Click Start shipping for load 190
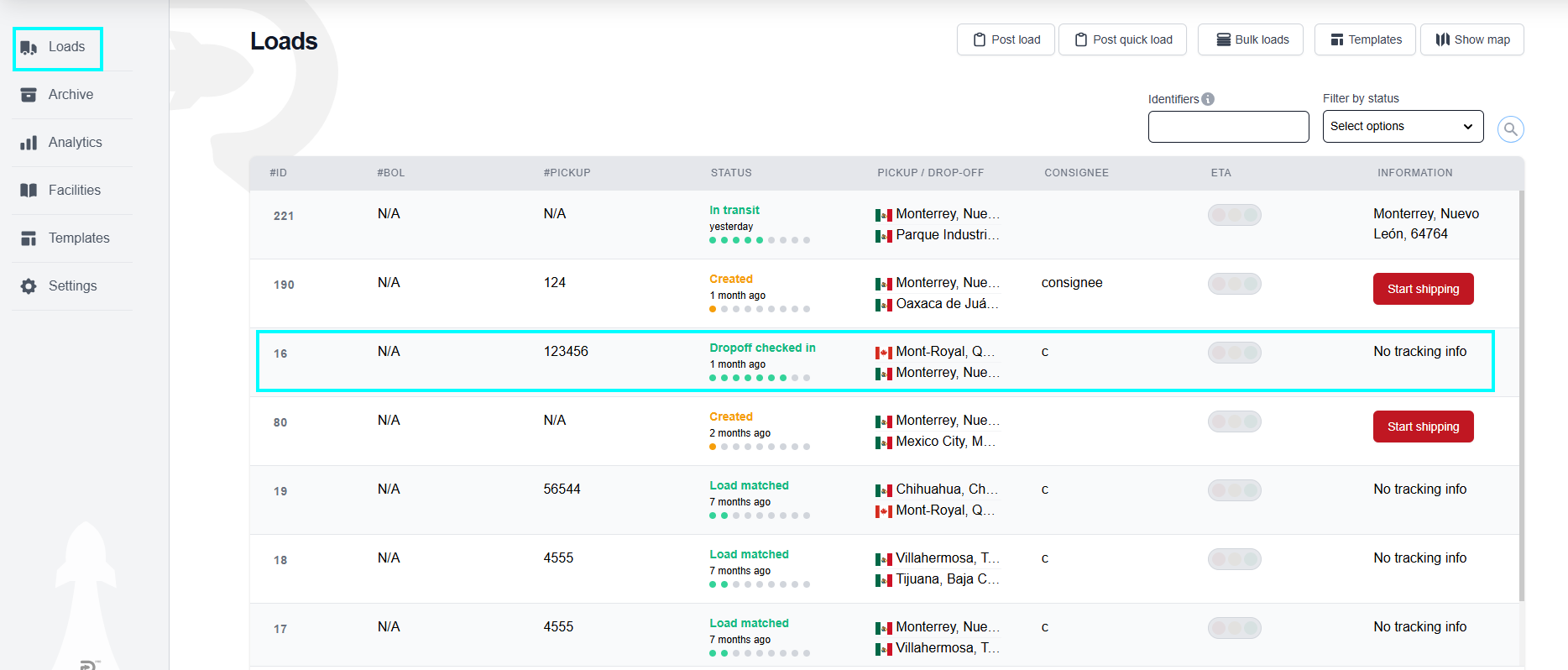1568x670 pixels. (1424, 289)
